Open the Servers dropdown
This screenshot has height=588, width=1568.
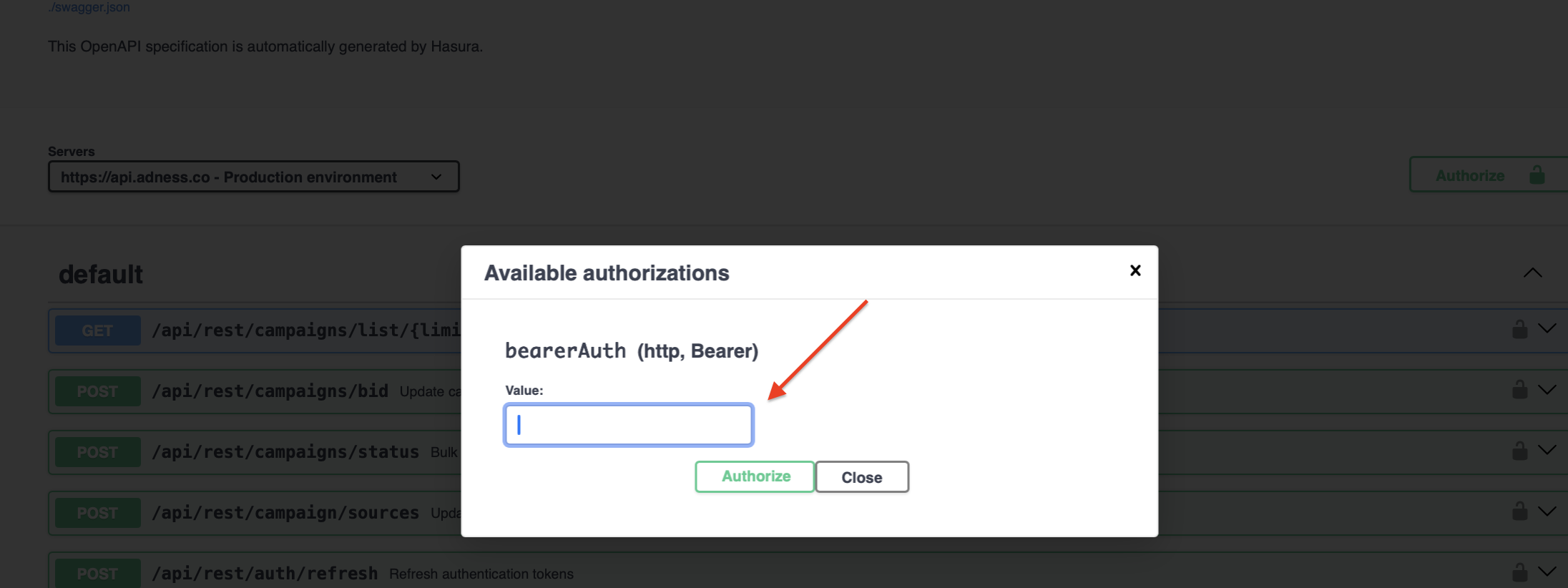coord(253,177)
